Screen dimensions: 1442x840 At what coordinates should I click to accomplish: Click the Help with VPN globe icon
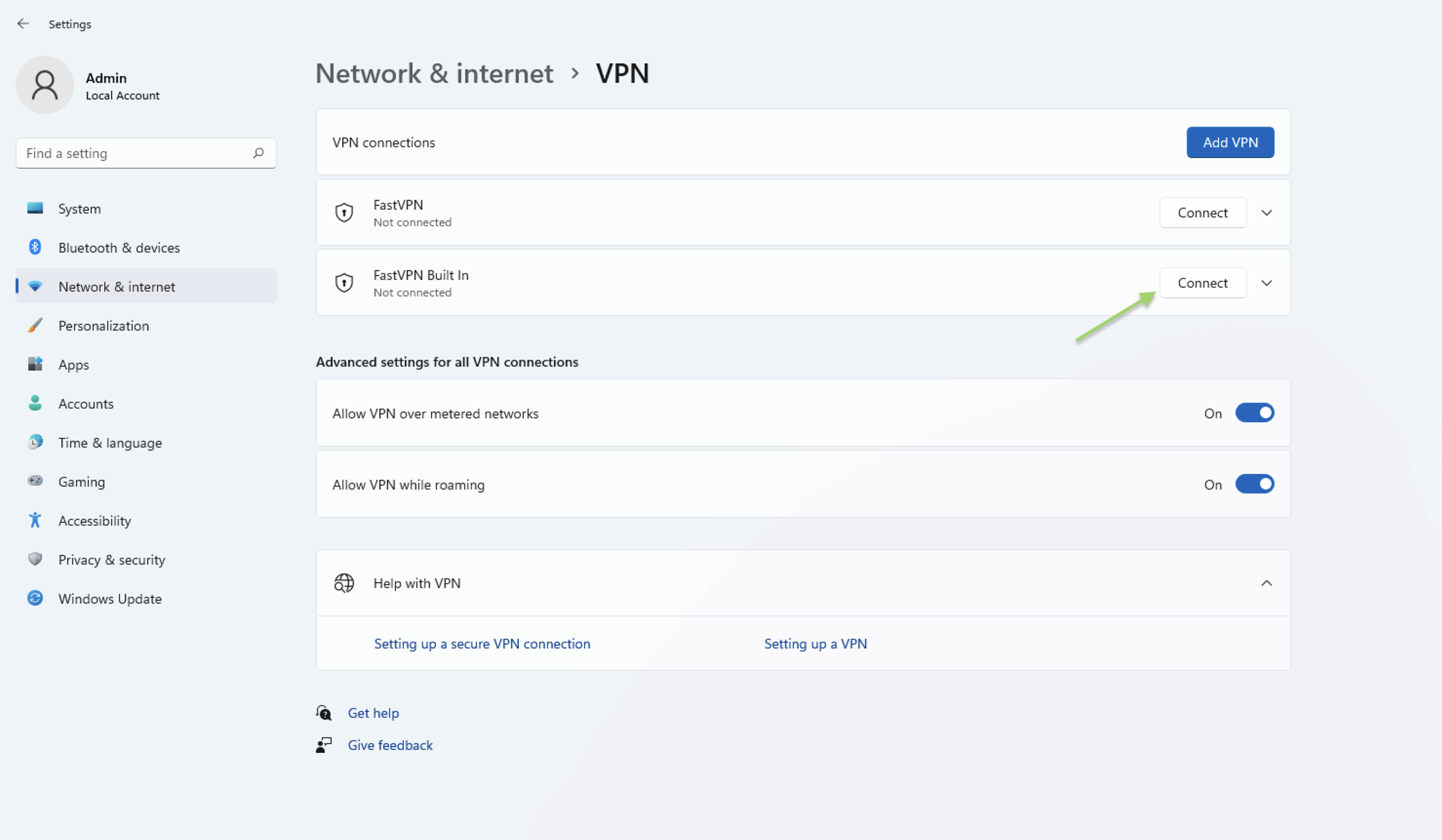344,583
